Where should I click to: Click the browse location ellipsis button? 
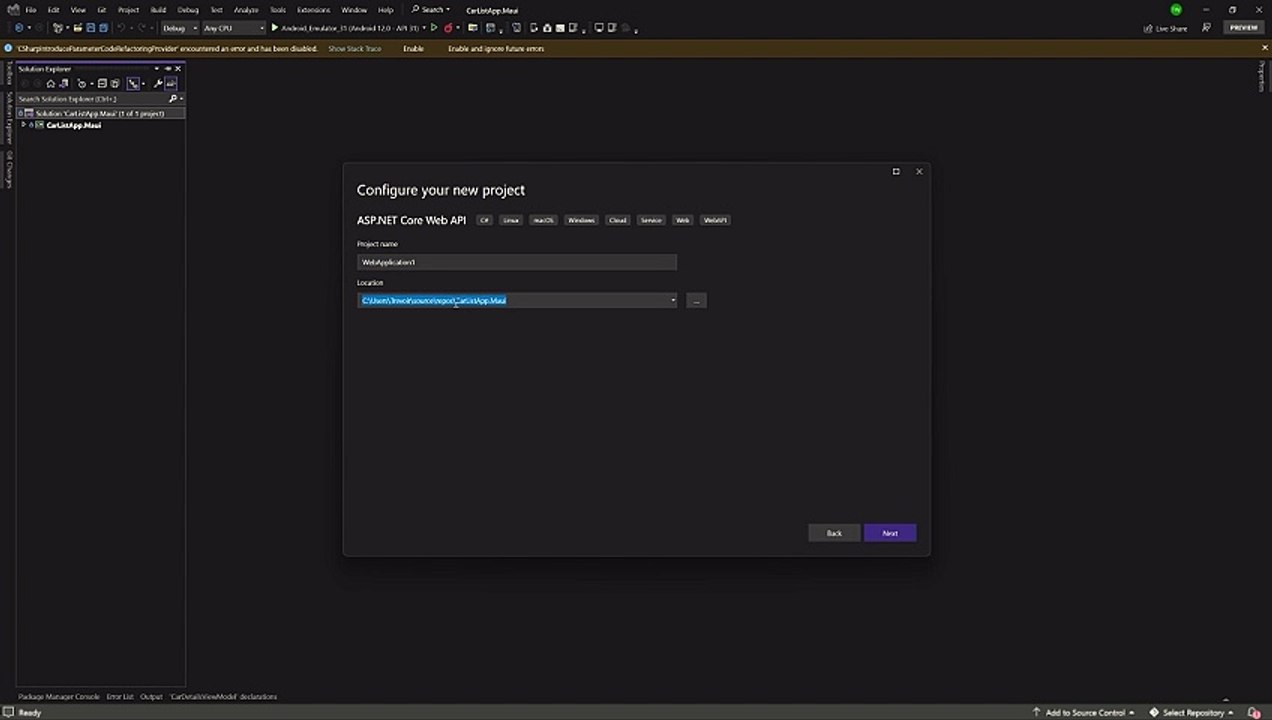[696, 300]
